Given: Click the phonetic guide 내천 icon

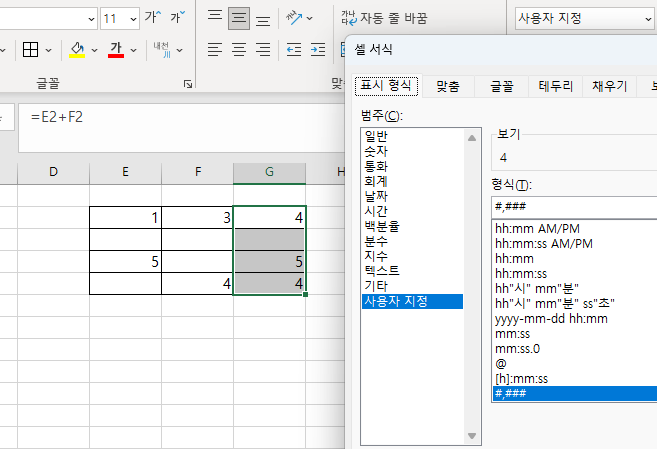Looking at the screenshot, I should pyautogui.click(x=162, y=50).
